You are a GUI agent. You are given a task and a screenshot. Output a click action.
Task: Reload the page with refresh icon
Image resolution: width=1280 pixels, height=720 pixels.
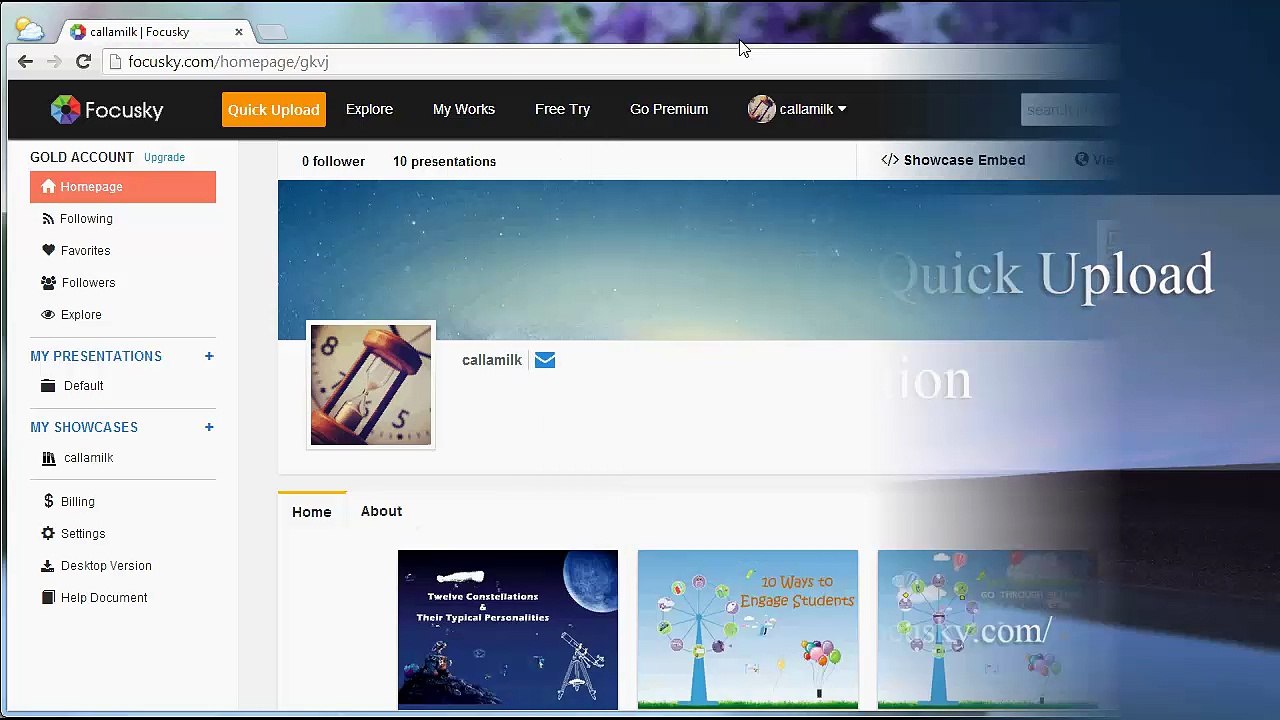pyautogui.click(x=84, y=62)
